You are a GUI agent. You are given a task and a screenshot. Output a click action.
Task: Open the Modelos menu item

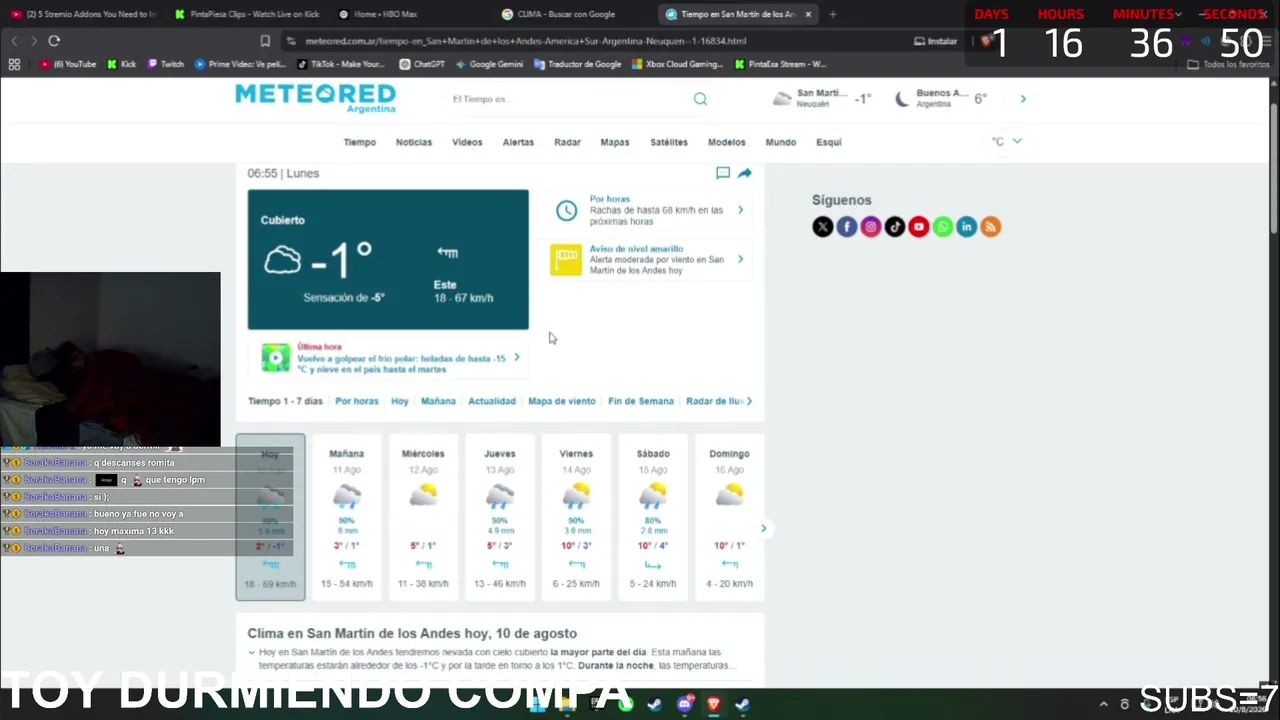pyautogui.click(x=727, y=142)
